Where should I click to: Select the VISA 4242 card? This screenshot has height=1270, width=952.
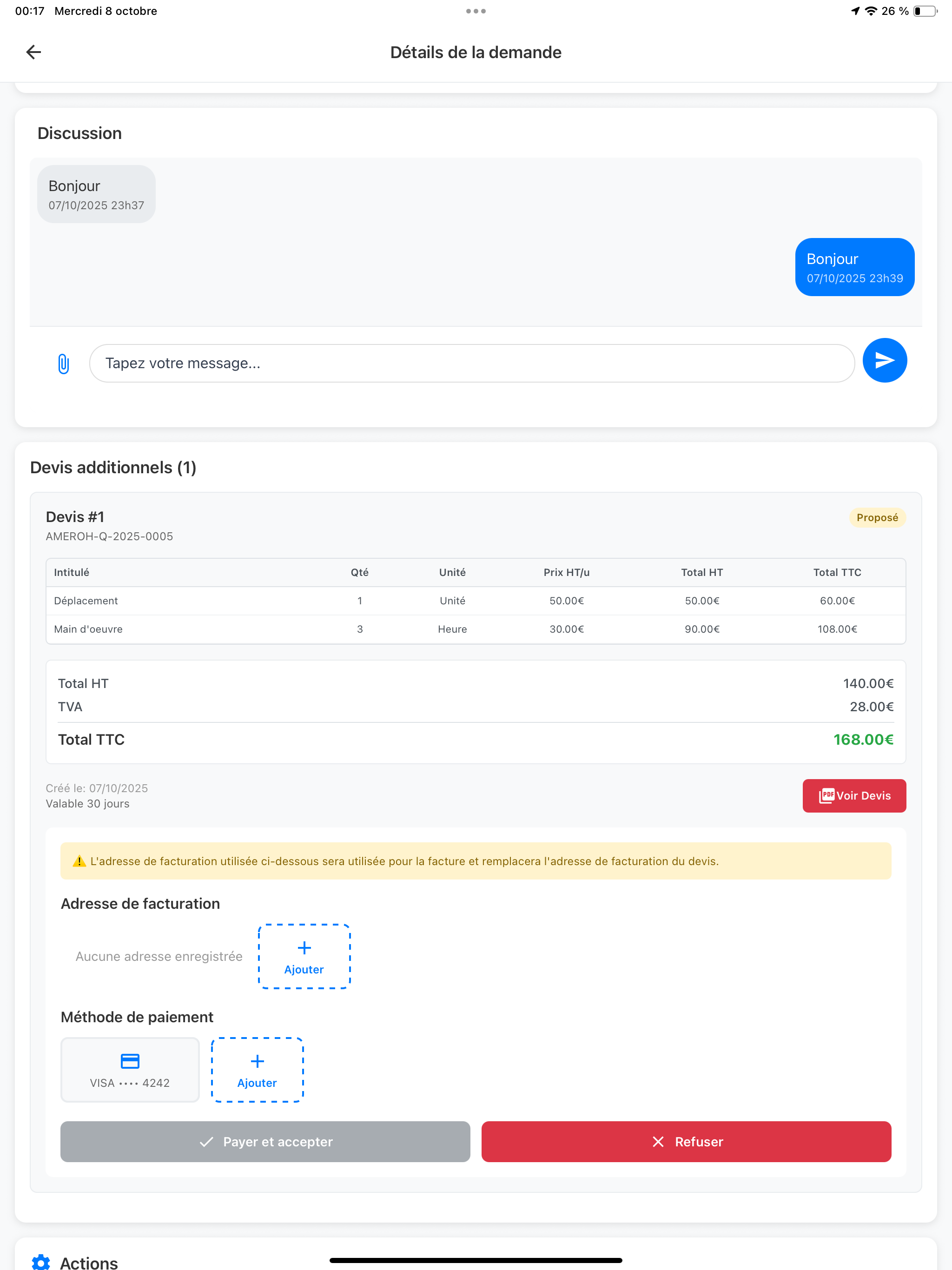130,1070
